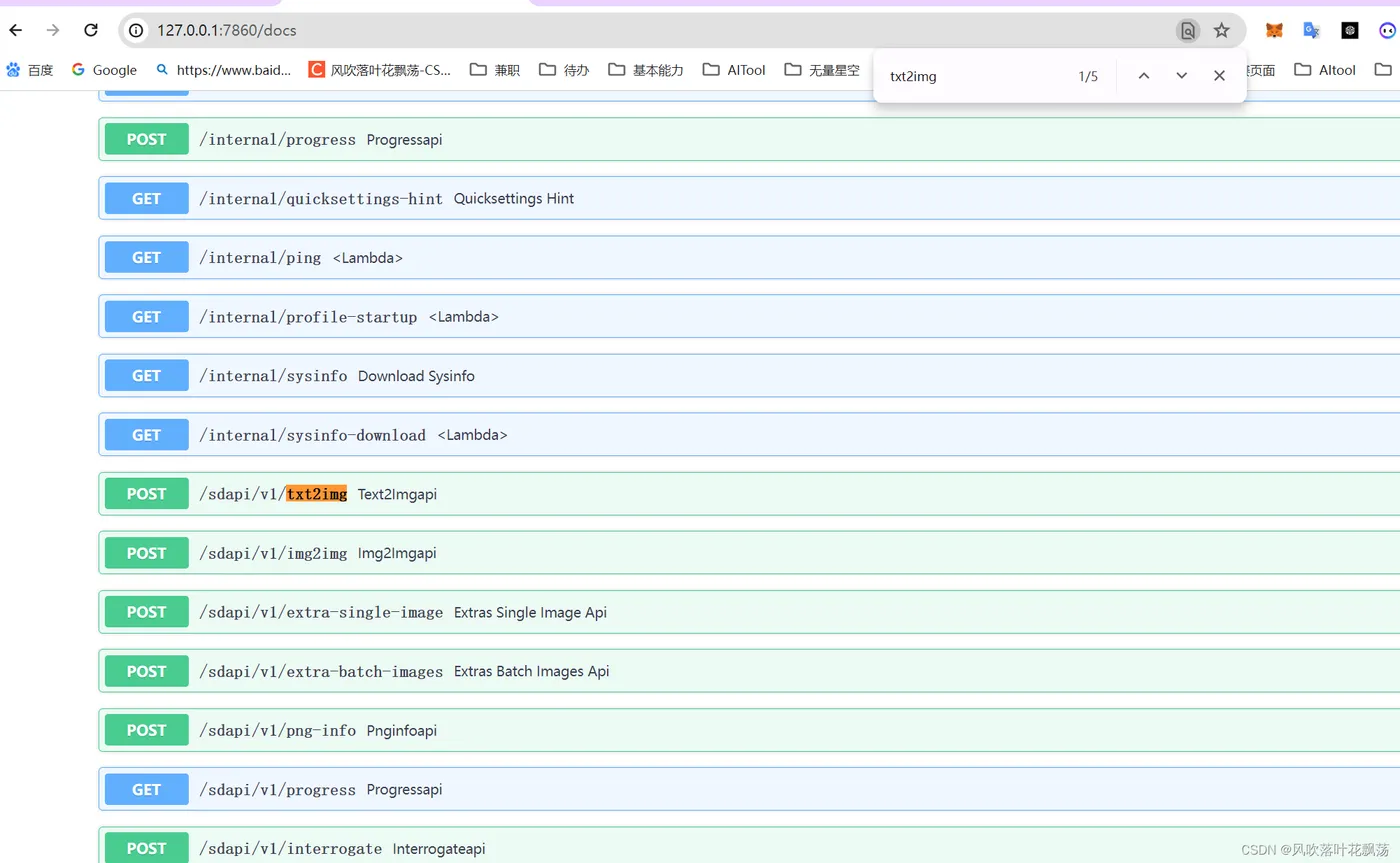This screenshot has height=863, width=1400.
Task: Go to next find match
Action: (x=1181, y=76)
